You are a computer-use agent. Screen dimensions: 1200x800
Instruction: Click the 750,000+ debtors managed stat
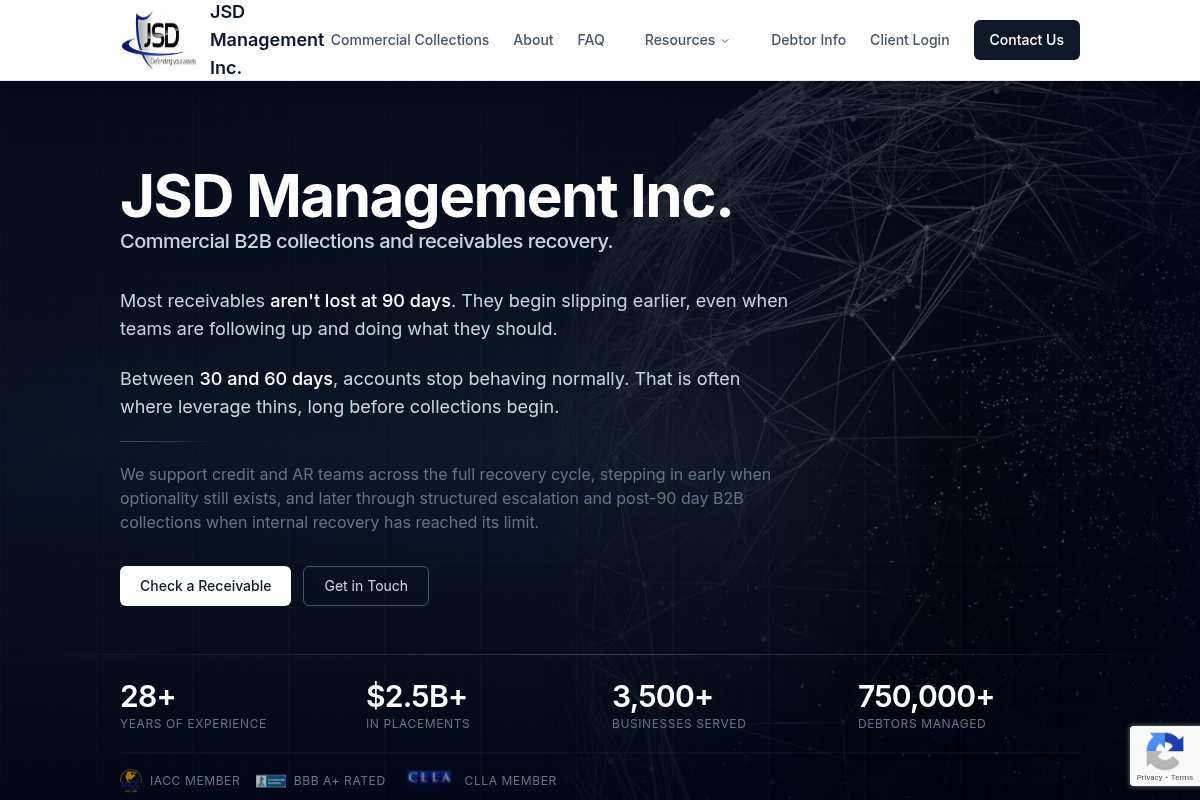[925, 706]
